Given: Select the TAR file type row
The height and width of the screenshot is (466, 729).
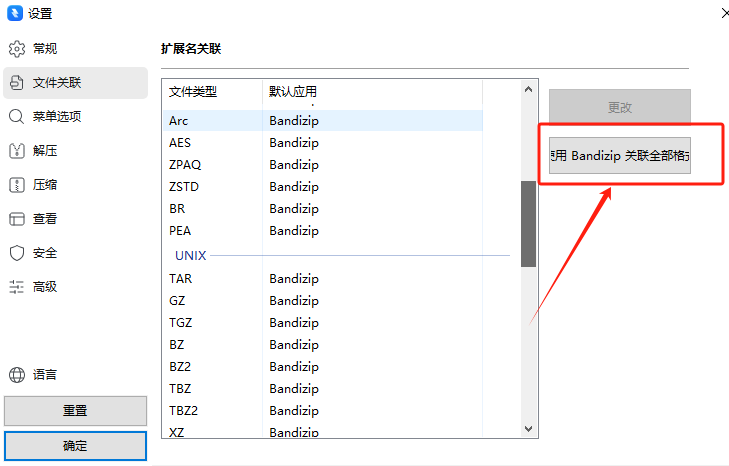Looking at the screenshot, I should tap(323, 279).
